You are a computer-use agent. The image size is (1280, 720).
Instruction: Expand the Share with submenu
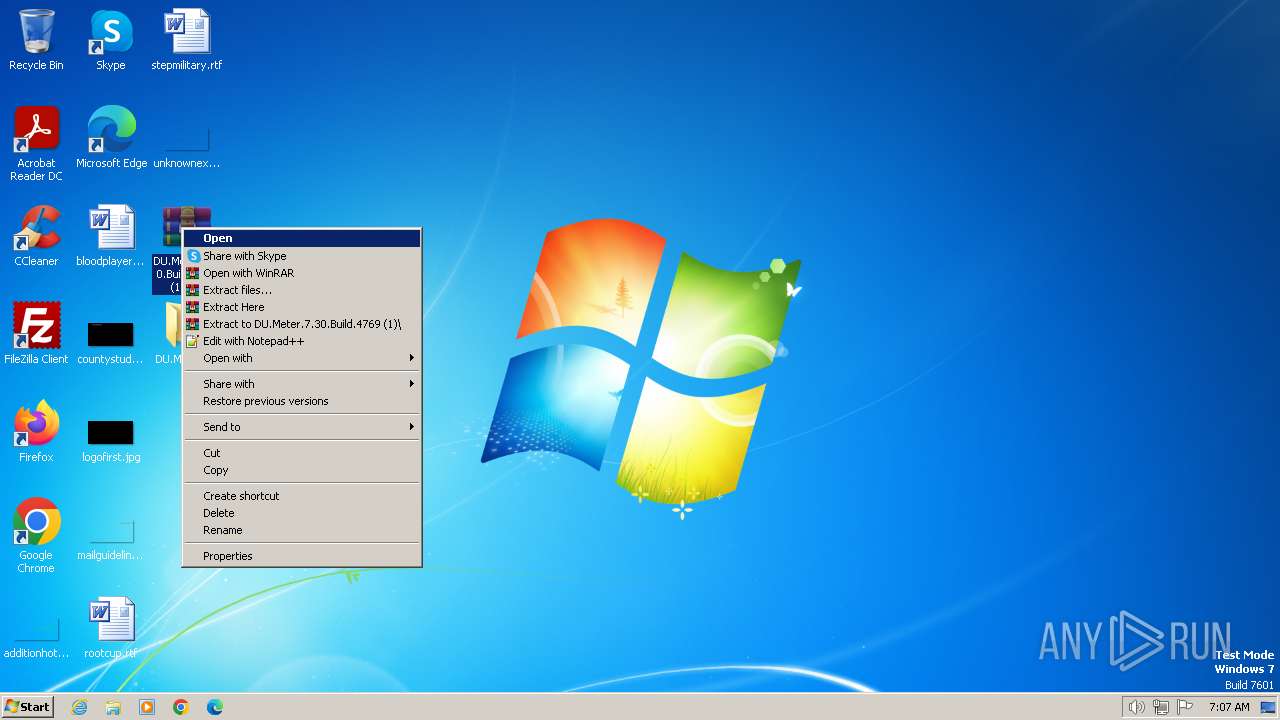pyautogui.click(x=302, y=384)
